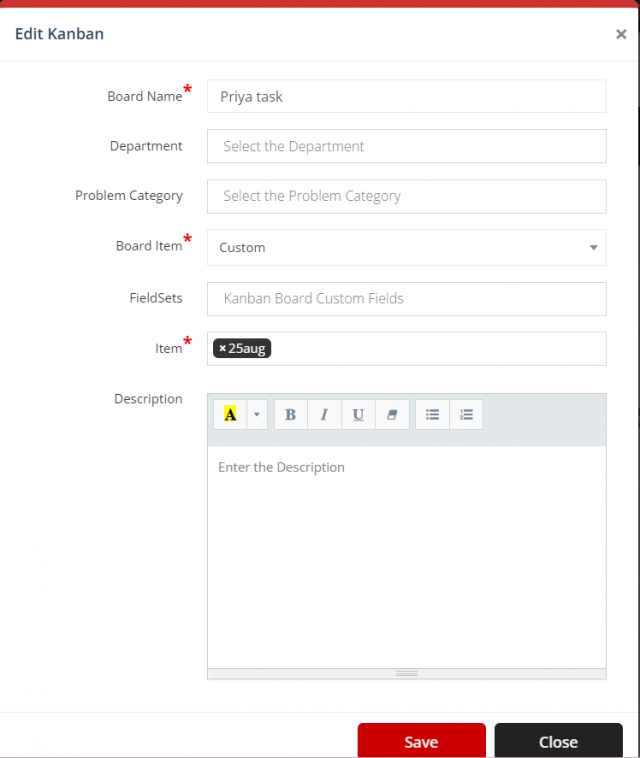Open the text color options dropdown arrow
The width and height of the screenshot is (640, 758).
(257, 414)
